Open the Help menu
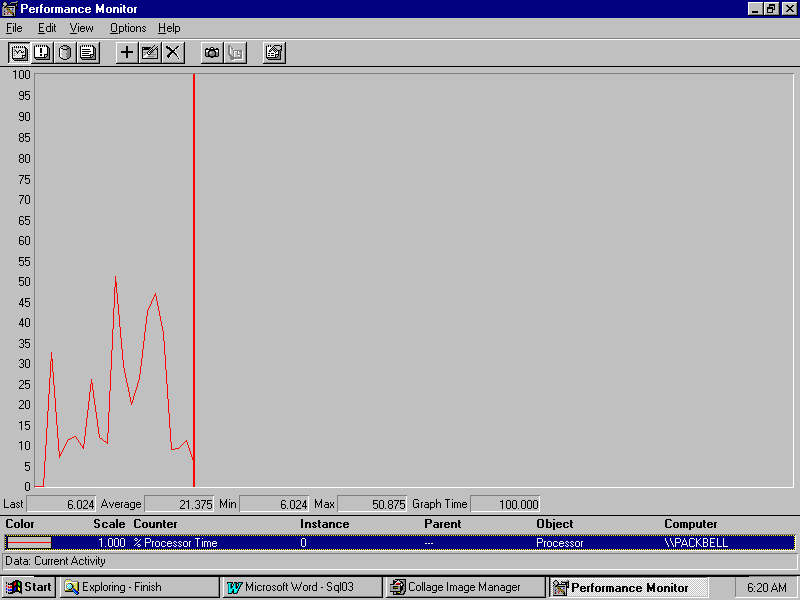 click(x=169, y=28)
